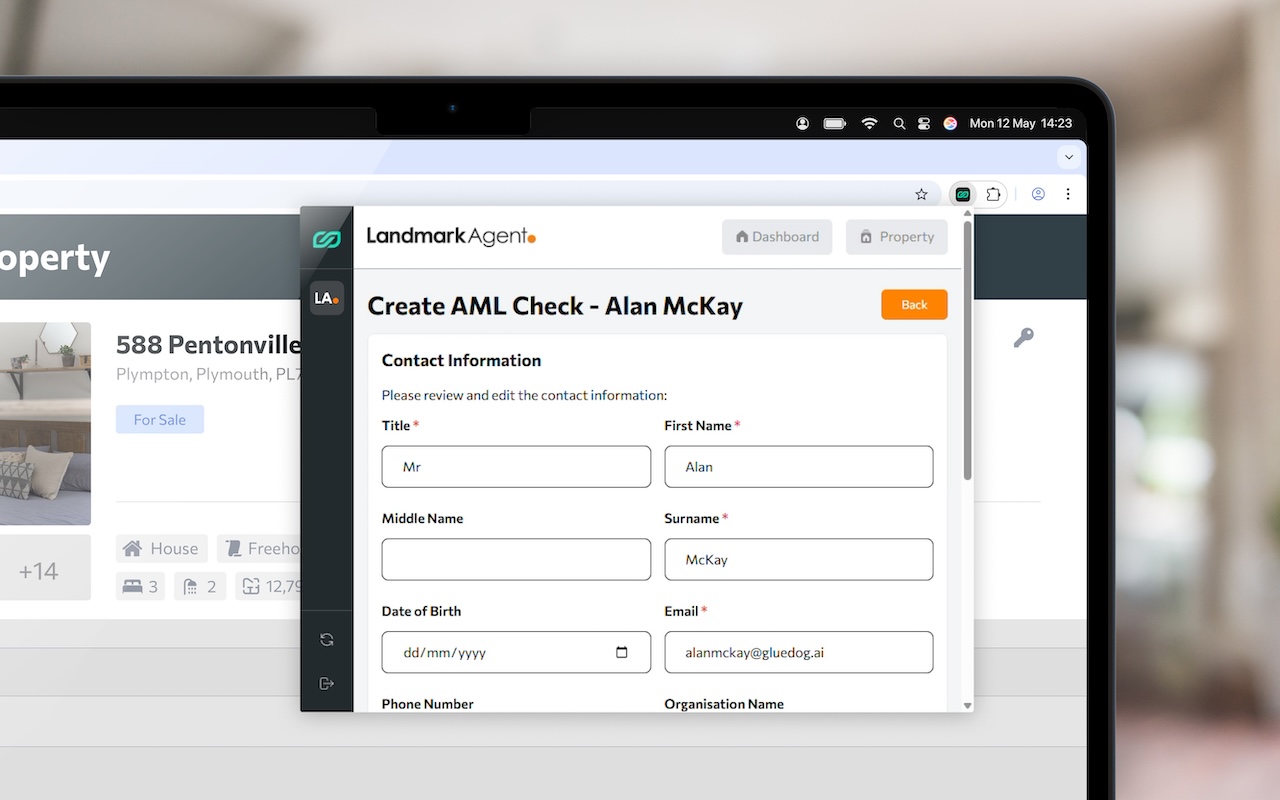
Task: Click the empty Middle Name field
Action: pos(516,560)
